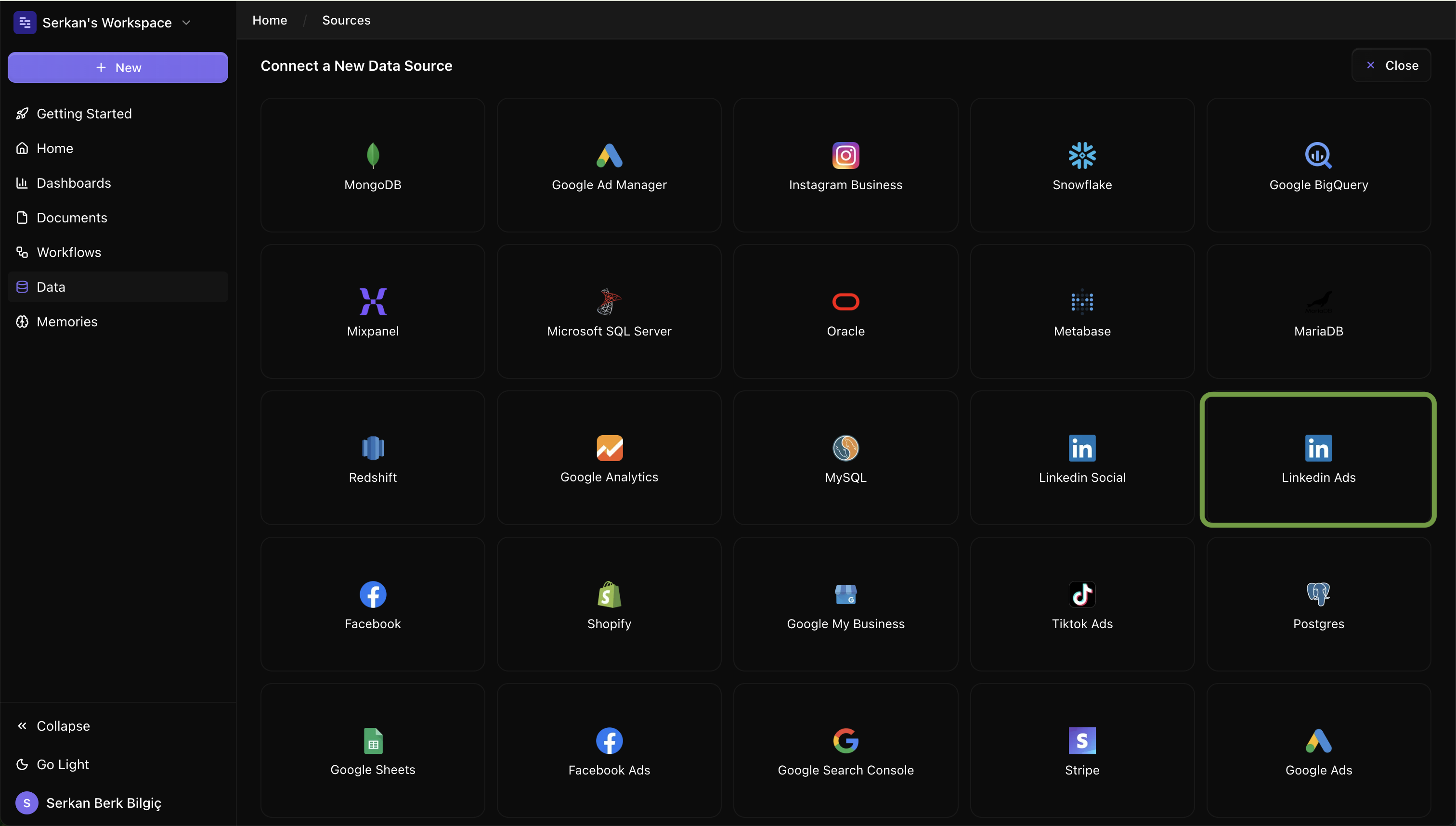Click the "Redshift" label
This screenshot has width=1456, height=826.
tap(373, 478)
